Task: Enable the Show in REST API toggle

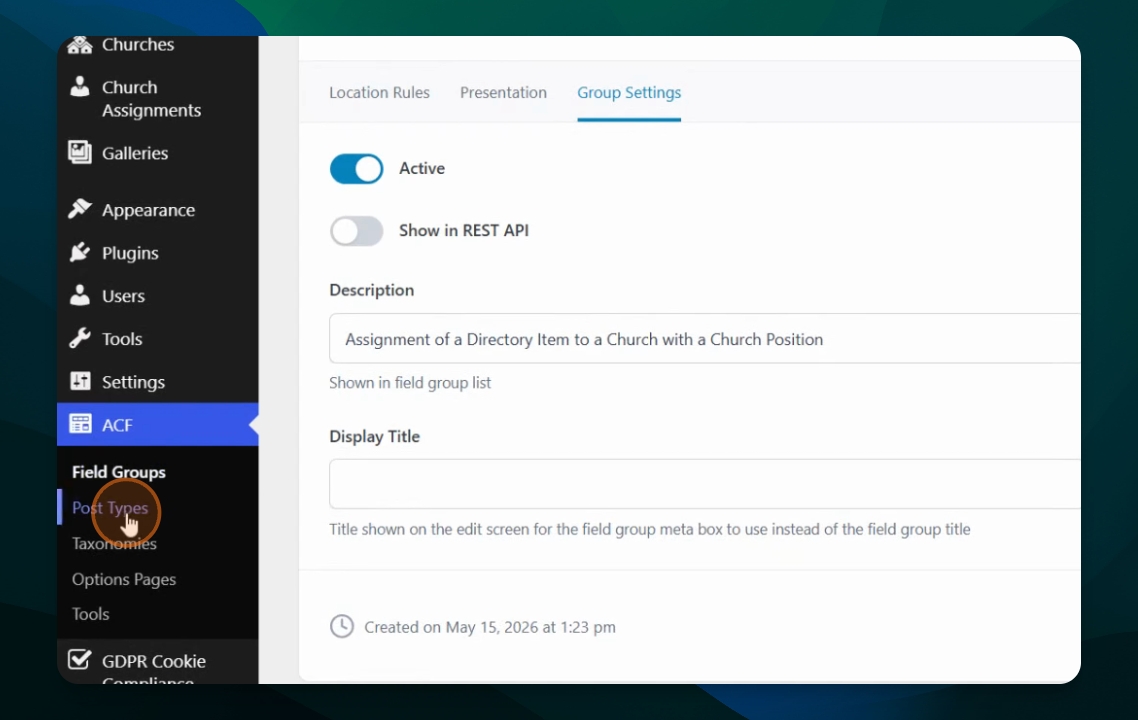Action: click(x=356, y=231)
